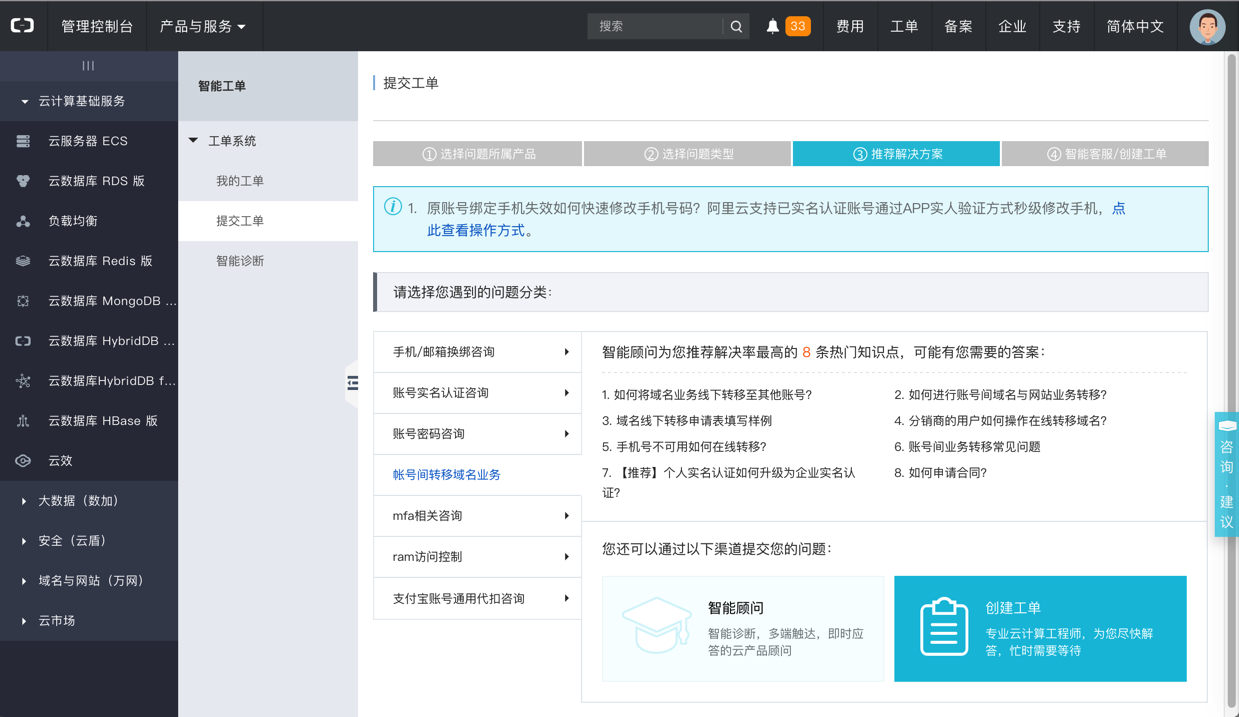Image resolution: width=1239 pixels, height=717 pixels.
Task: Click the first 云数据库 HybridDB icon
Action: [x=23, y=341]
